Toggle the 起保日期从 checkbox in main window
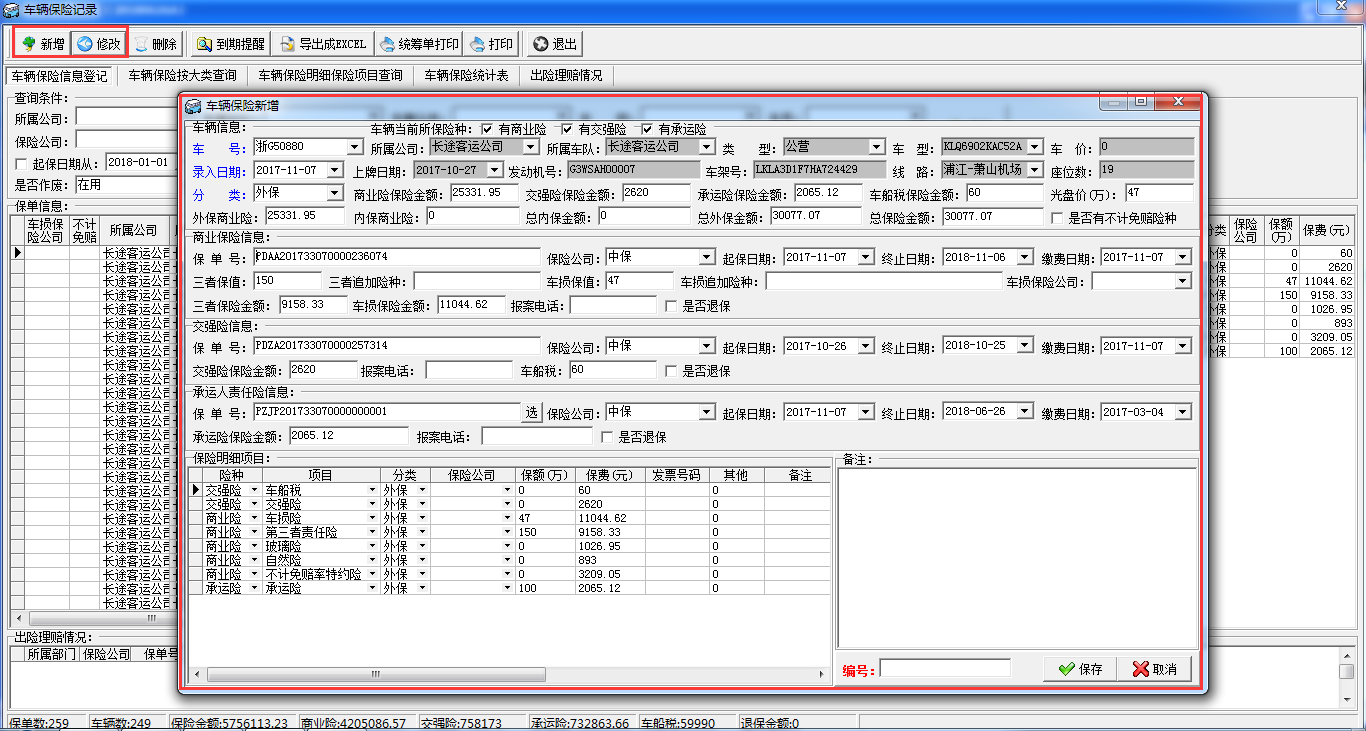Image resolution: width=1366 pixels, height=731 pixels. pos(21,163)
